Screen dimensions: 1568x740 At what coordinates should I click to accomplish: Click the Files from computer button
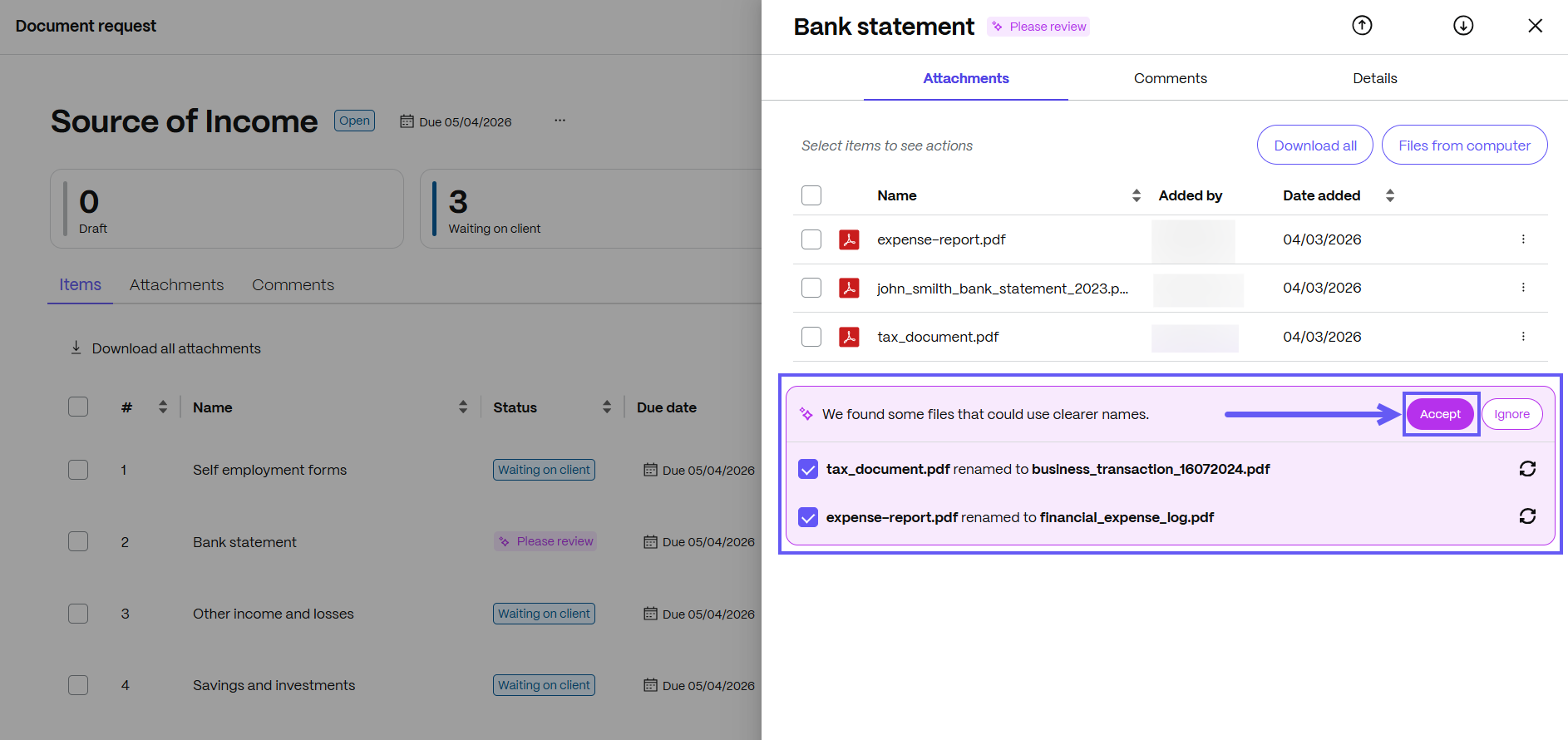[x=1464, y=146]
